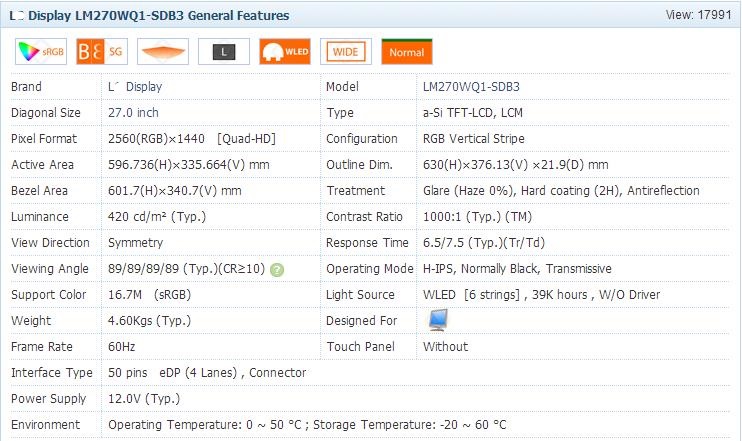Click the 1000:1 contrast ratio value
The height and width of the screenshot is (441, 742).
[477, 217]
